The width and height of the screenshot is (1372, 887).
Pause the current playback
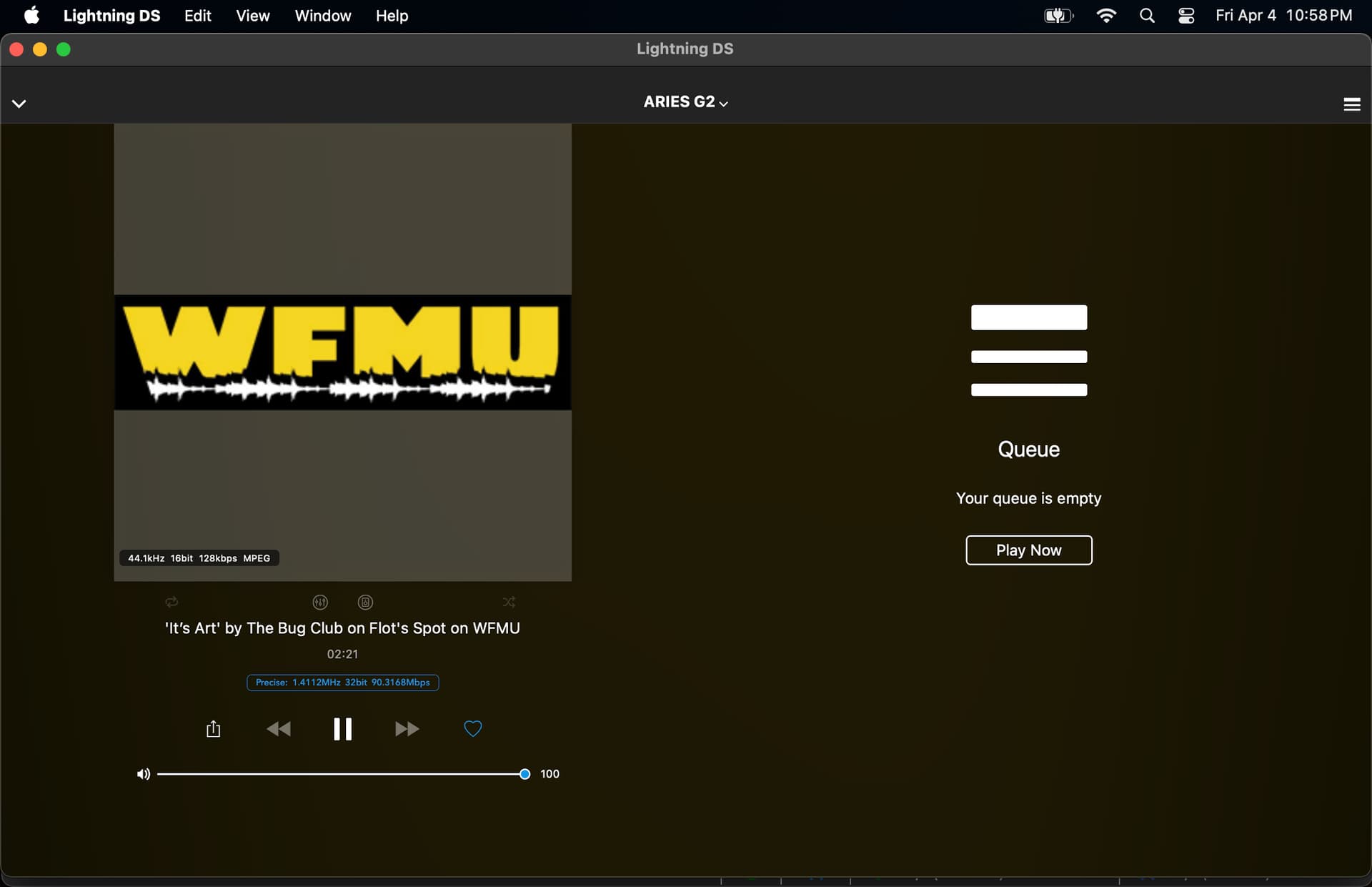coord(342,729)
